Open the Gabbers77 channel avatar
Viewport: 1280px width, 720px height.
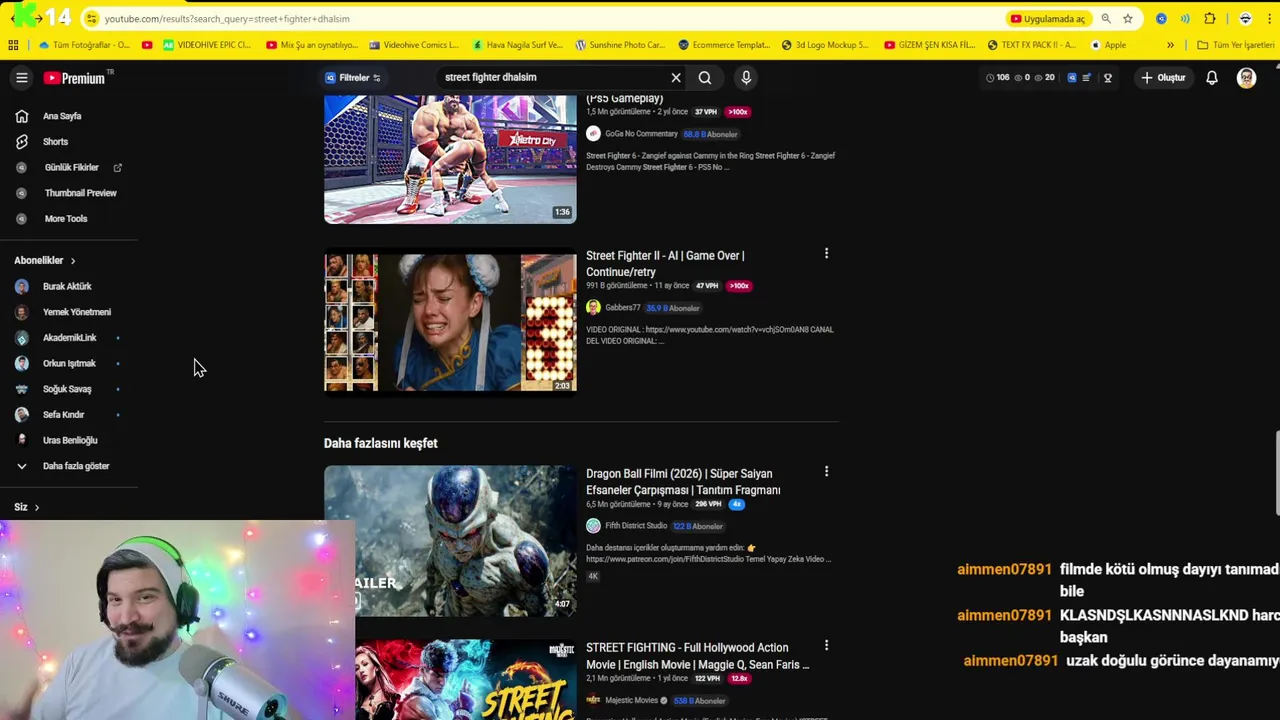(593, 308)
